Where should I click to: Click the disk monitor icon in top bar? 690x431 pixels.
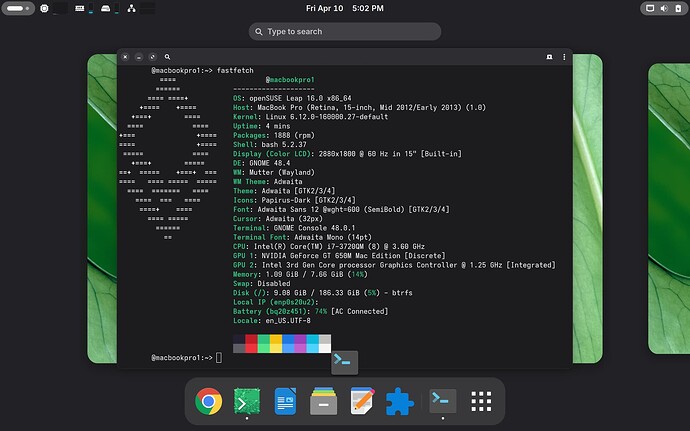(x=106, y=8)
